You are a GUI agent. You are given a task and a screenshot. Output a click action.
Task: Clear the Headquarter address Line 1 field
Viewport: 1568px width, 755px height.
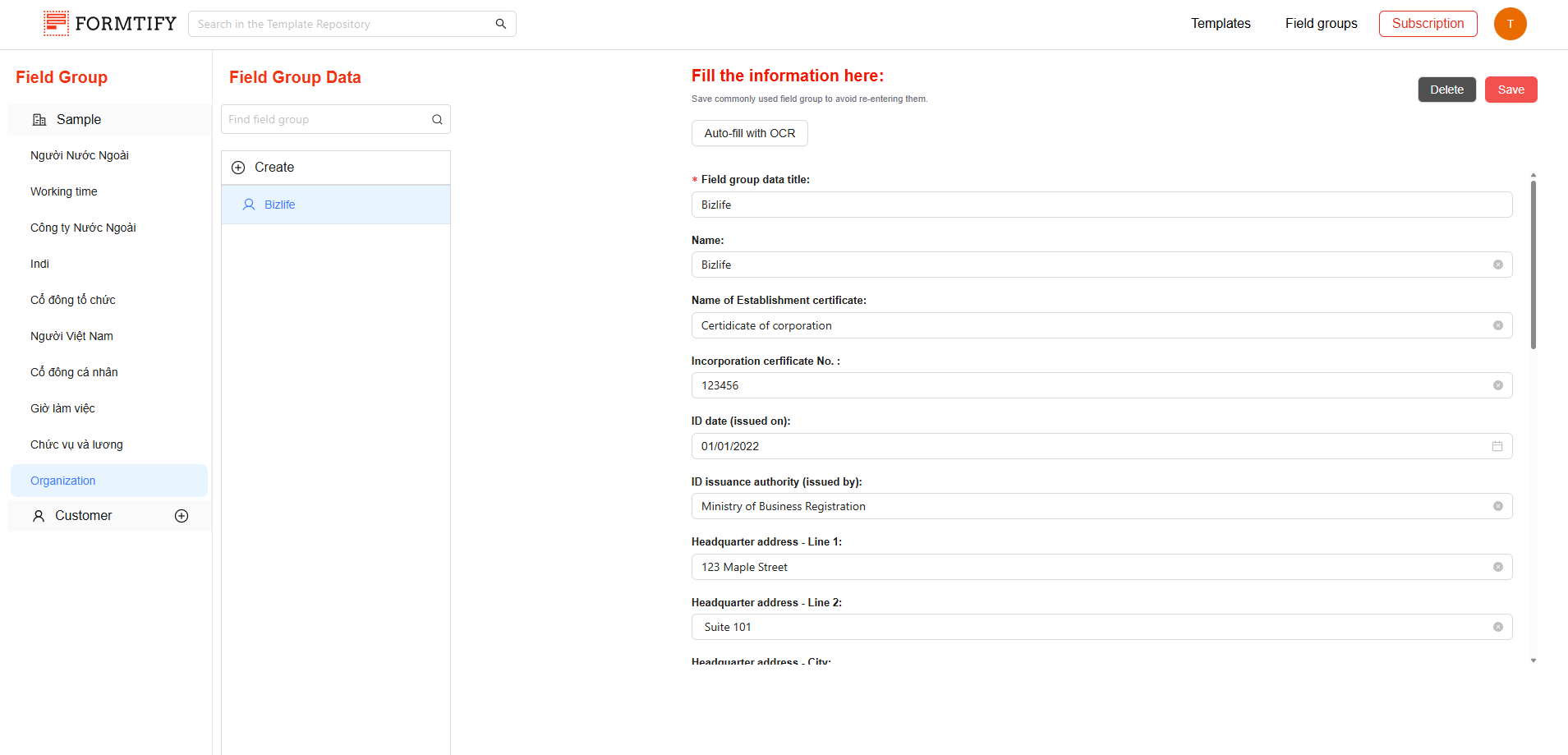1497,567
